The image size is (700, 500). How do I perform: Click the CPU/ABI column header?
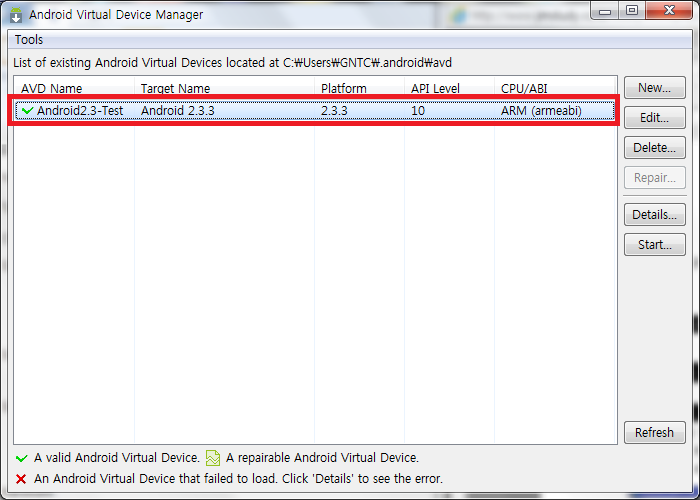555,88
